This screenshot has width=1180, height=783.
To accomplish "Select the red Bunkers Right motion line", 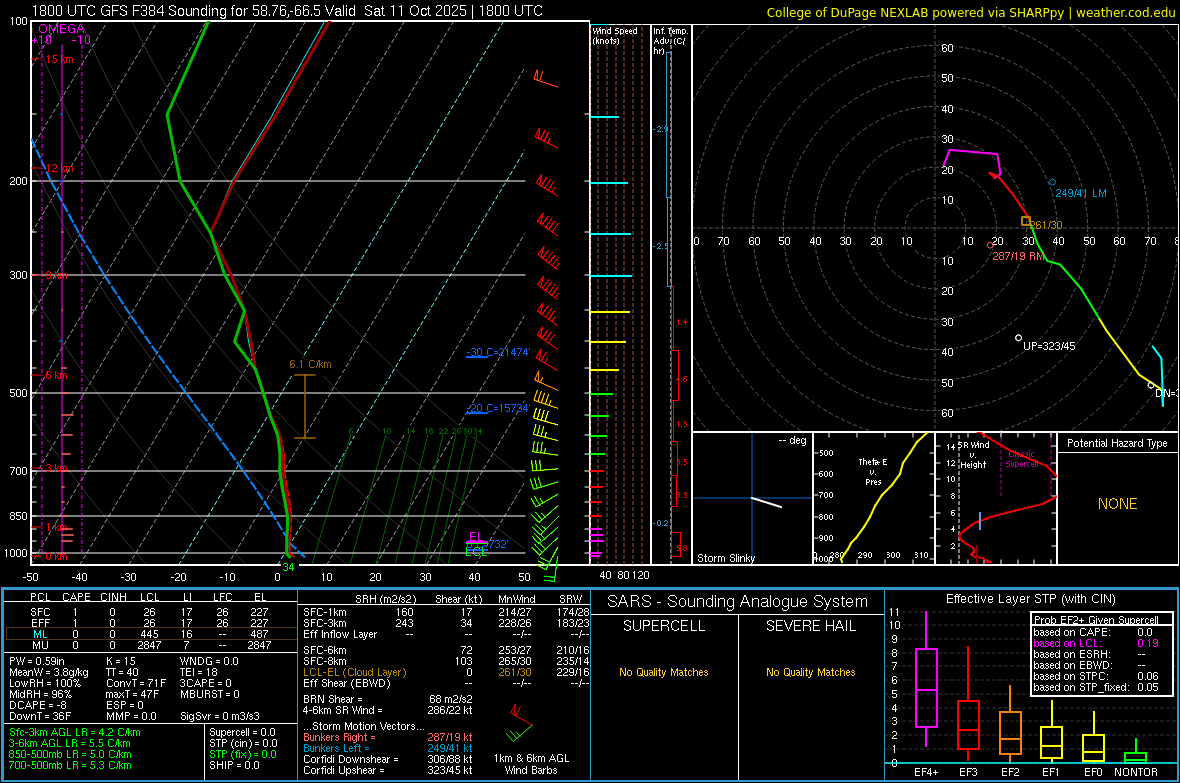I will pos(388,737).
